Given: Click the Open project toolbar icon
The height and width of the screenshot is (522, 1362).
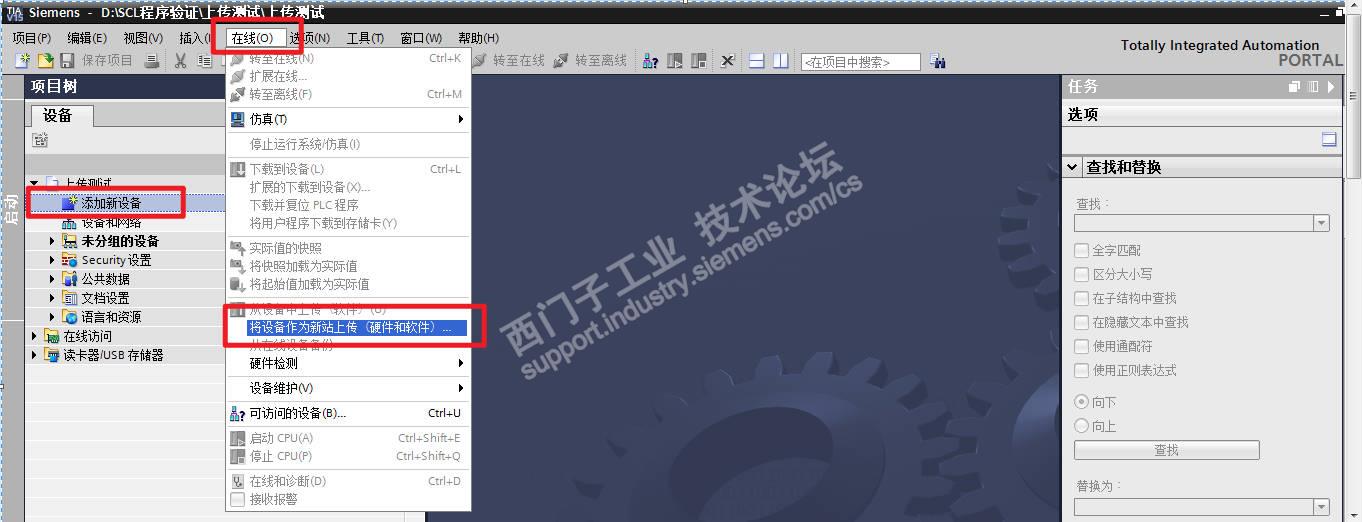Looking at the screenshot, I should [45, 61].
